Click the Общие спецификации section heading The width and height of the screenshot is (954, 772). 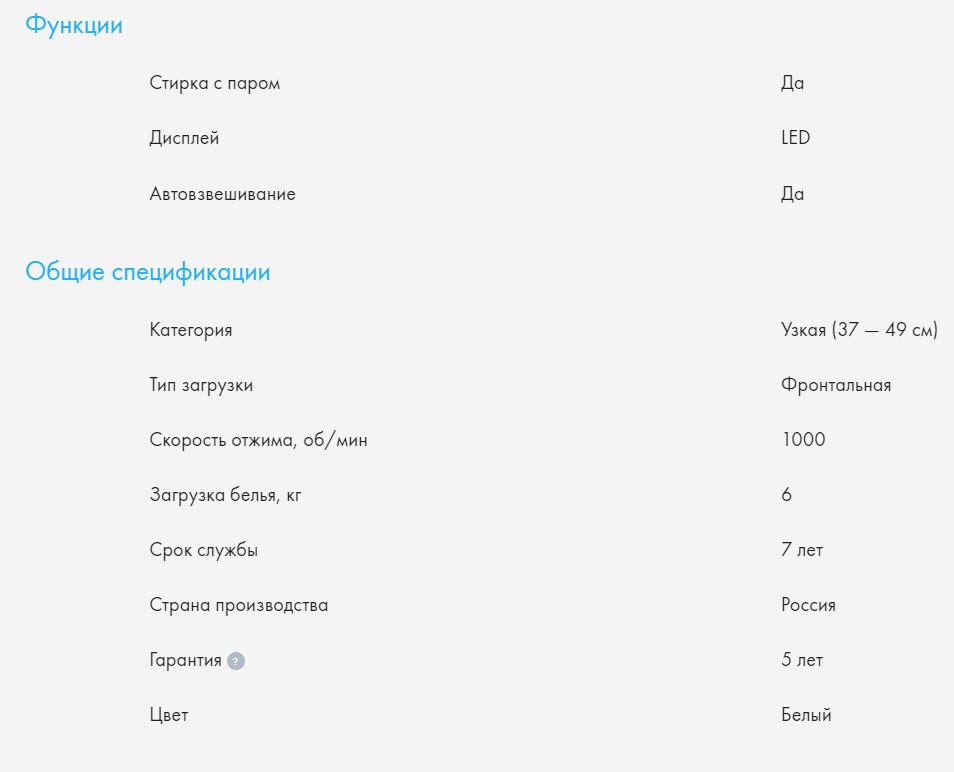(147, 272)
